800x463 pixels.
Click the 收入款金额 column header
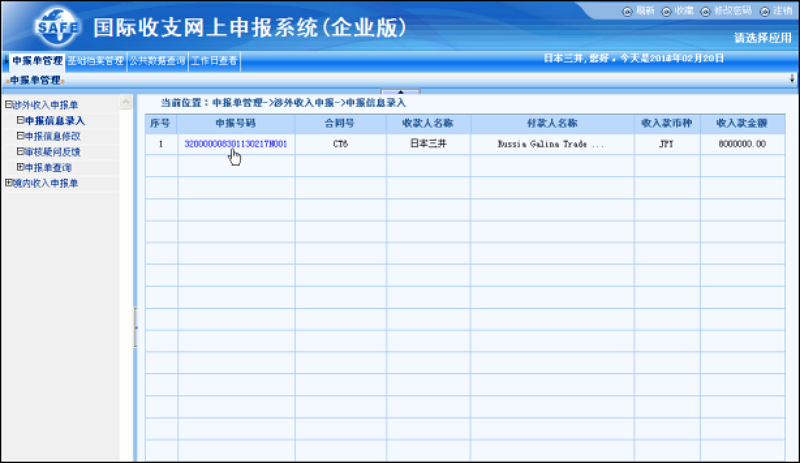click(x=740, y=123)
